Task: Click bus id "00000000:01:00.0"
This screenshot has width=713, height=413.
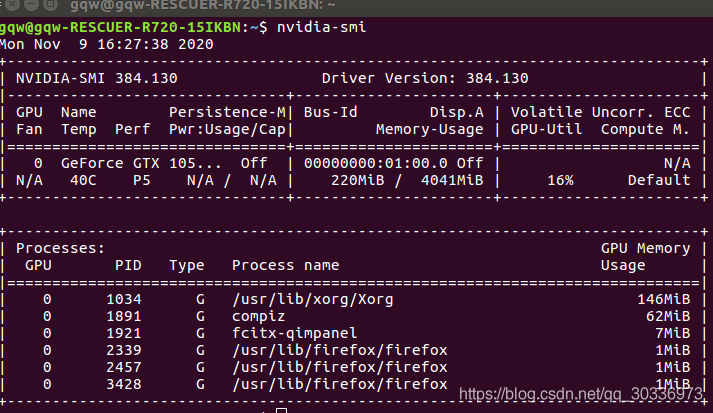Action: (376, 163)
